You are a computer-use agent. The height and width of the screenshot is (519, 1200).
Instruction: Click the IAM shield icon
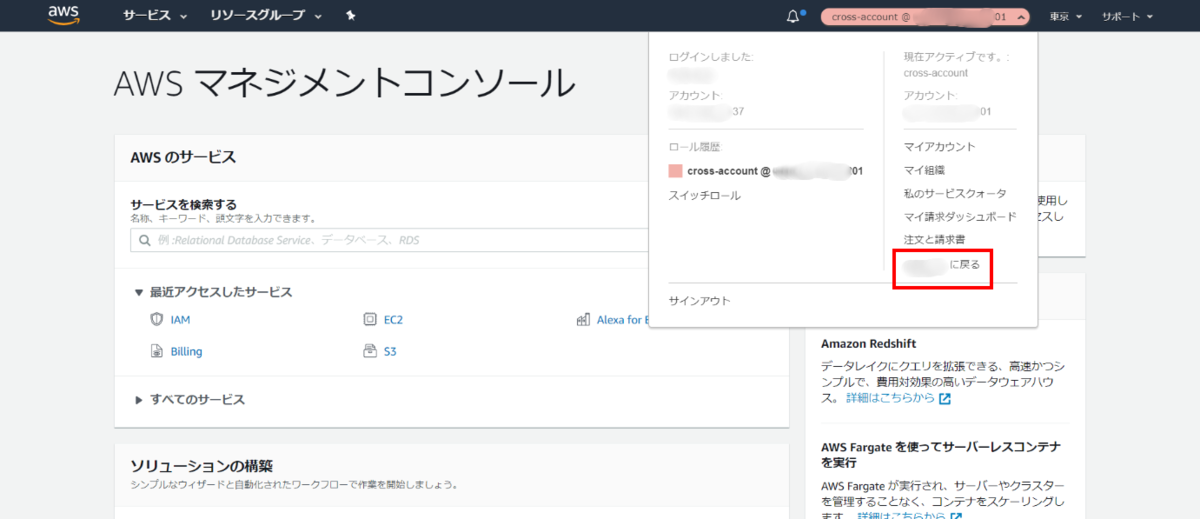[x=156, y=320]
